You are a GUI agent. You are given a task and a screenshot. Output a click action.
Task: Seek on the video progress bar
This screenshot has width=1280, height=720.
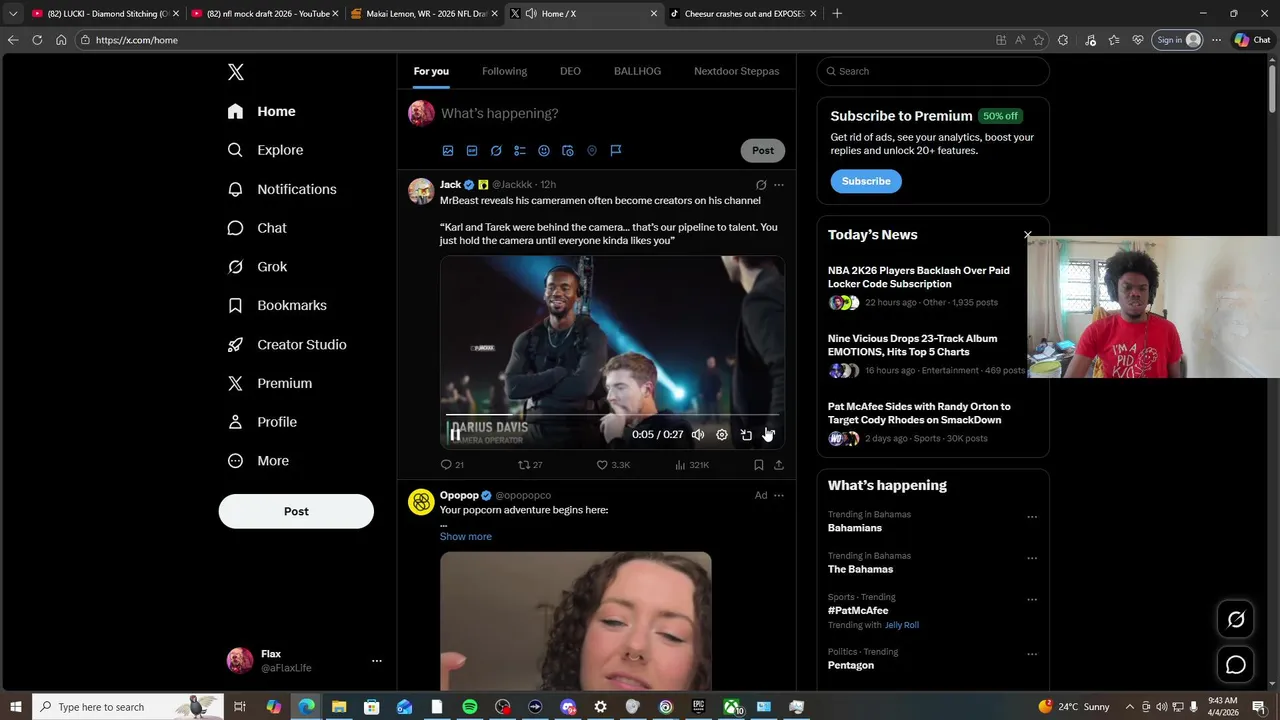[612, 414]
